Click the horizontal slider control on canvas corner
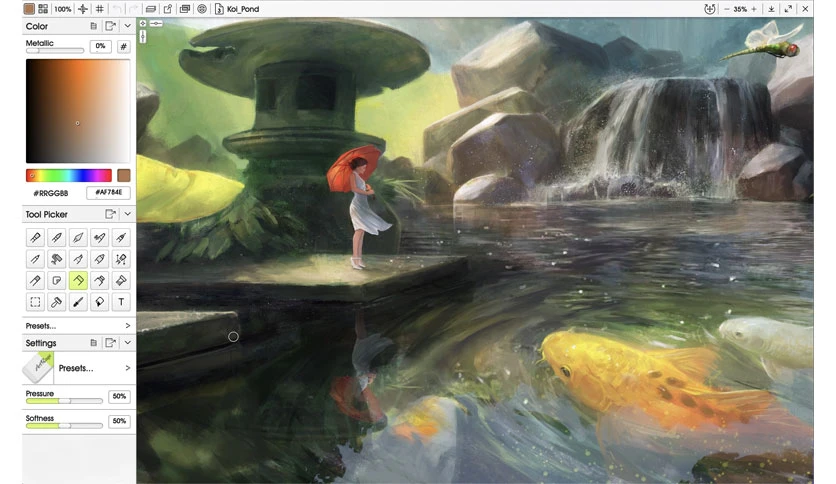 pyautogui.click(x=156, y=23)
